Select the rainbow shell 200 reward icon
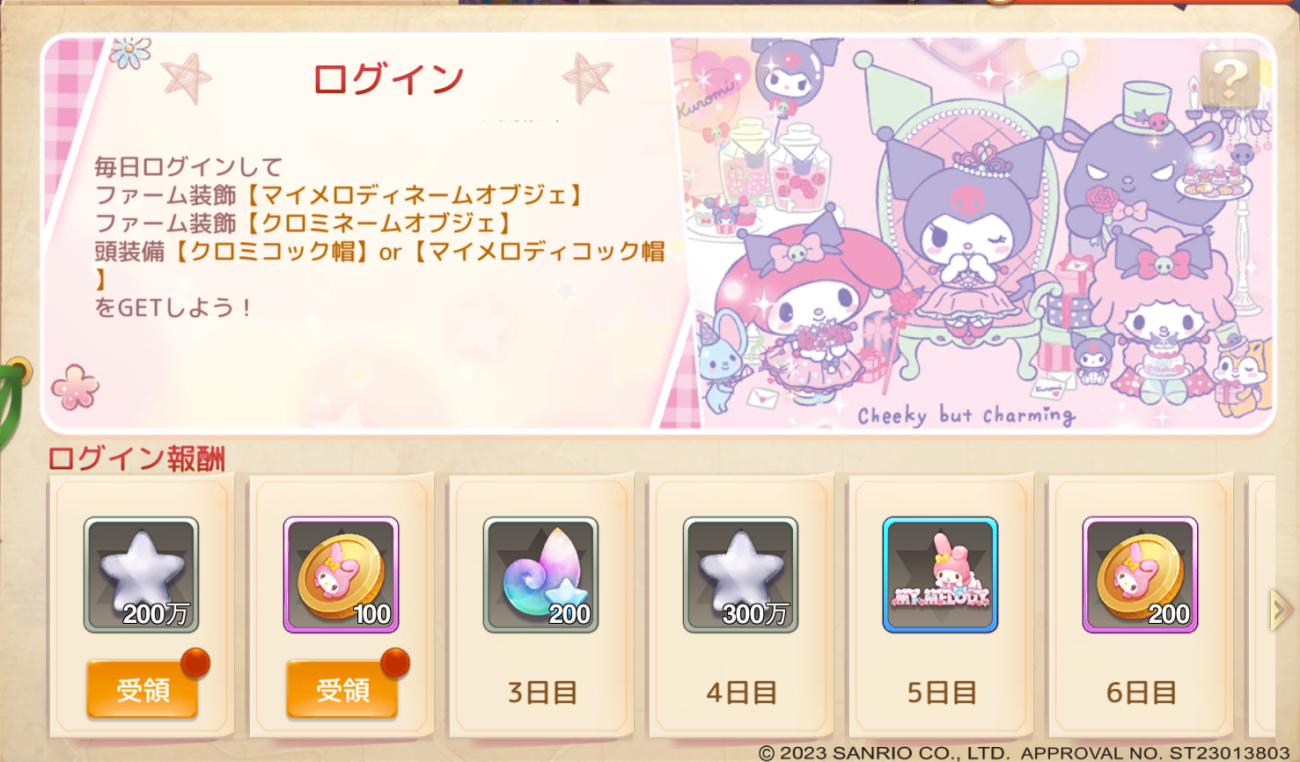The image size is (1300, 762). (x=541, y=574)
